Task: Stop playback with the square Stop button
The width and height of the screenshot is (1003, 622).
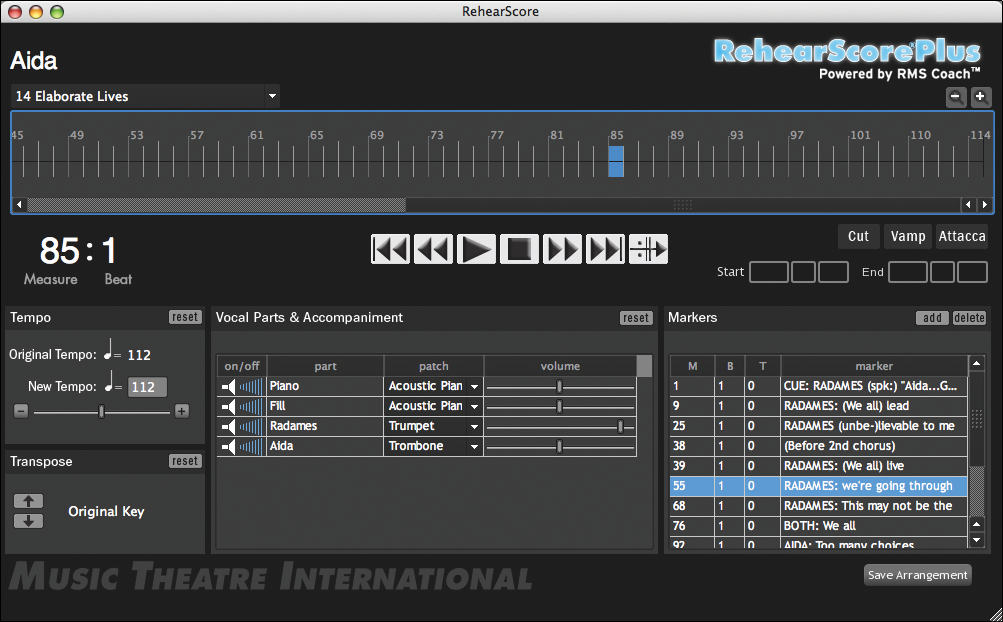Action: [x=519, y=249]
